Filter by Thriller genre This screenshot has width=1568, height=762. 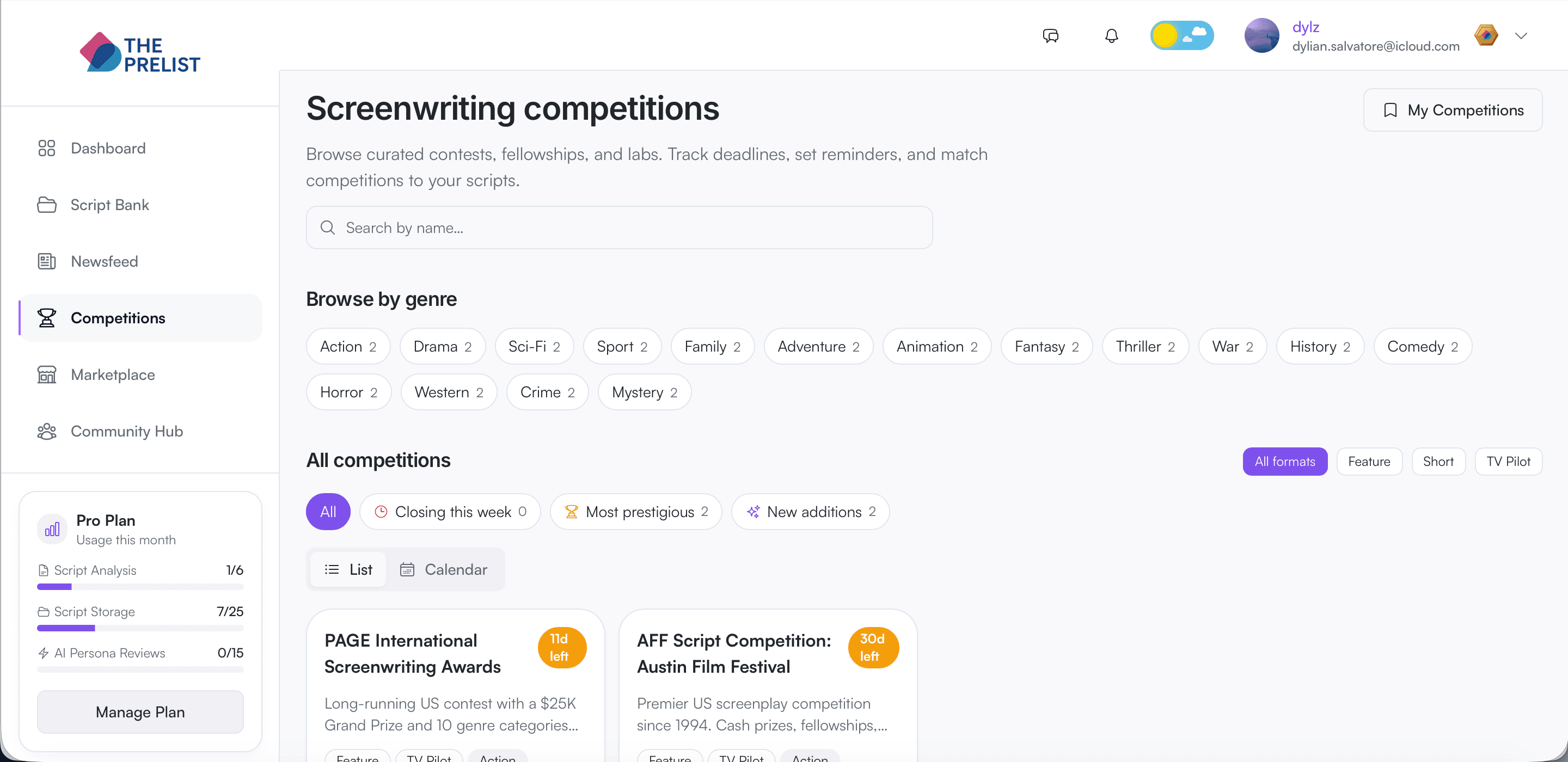click(x=1145, y=346)
